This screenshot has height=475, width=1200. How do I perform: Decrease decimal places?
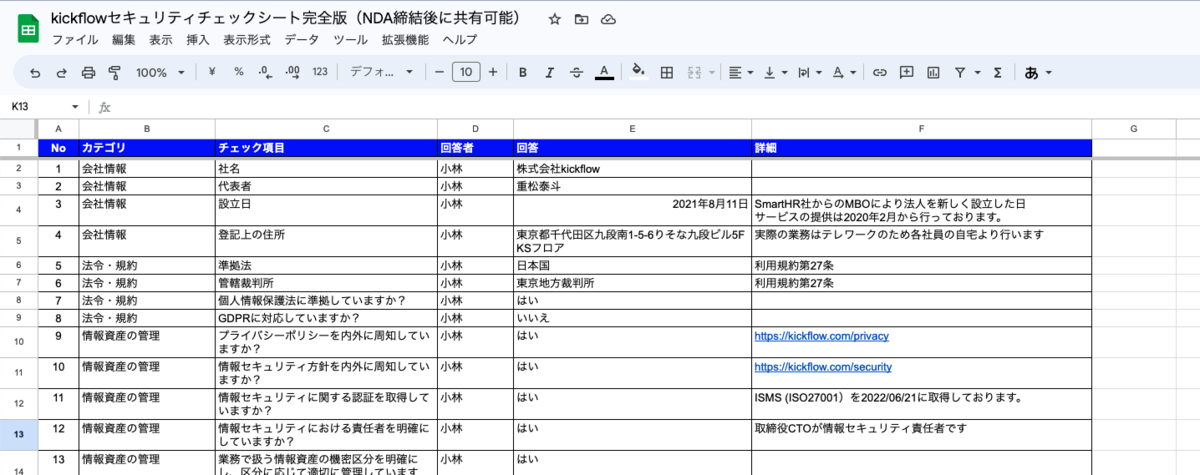[265, 72]
